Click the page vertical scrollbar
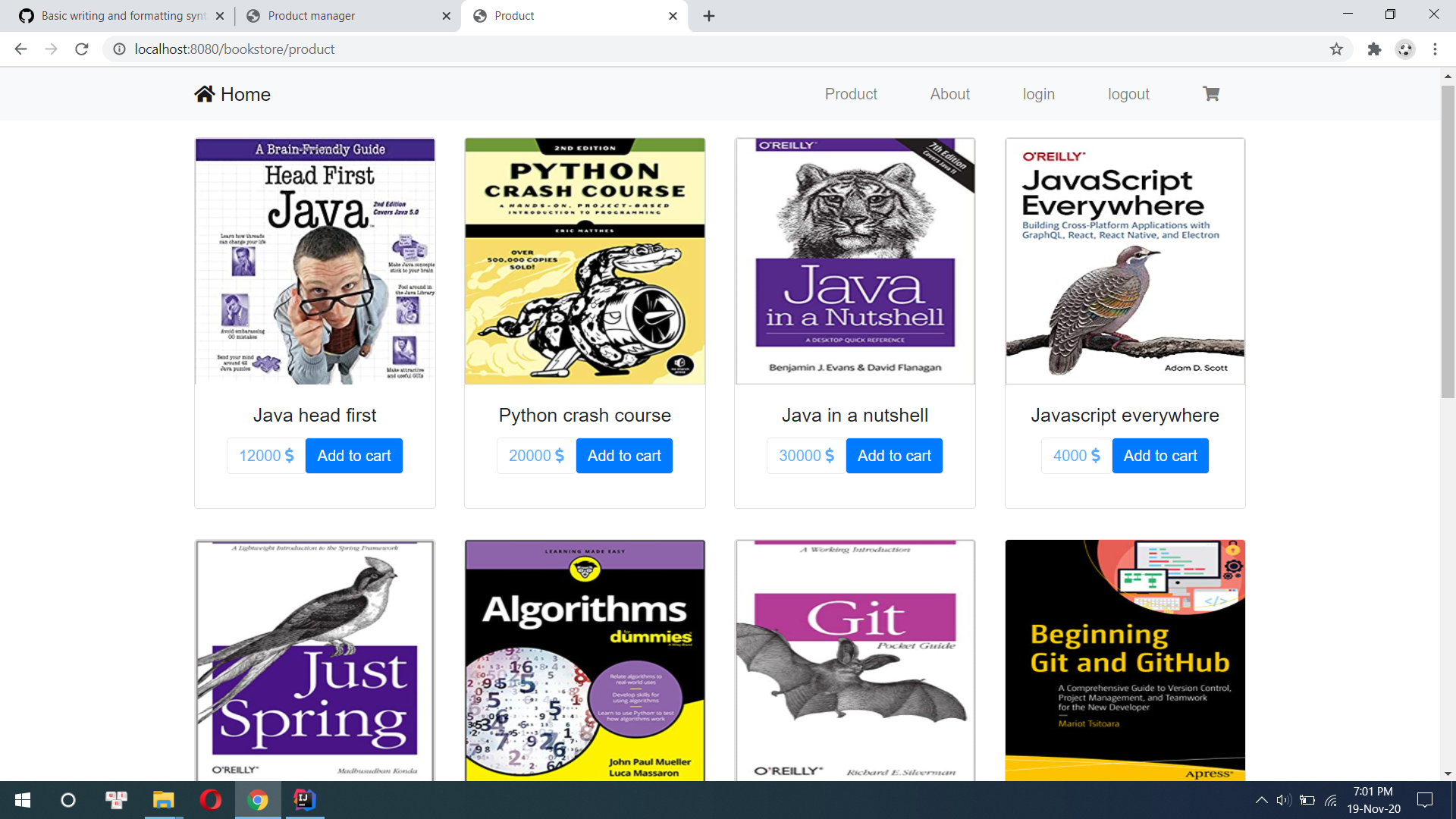This screenshot has height=819, width=1456. pos(1448,243)
